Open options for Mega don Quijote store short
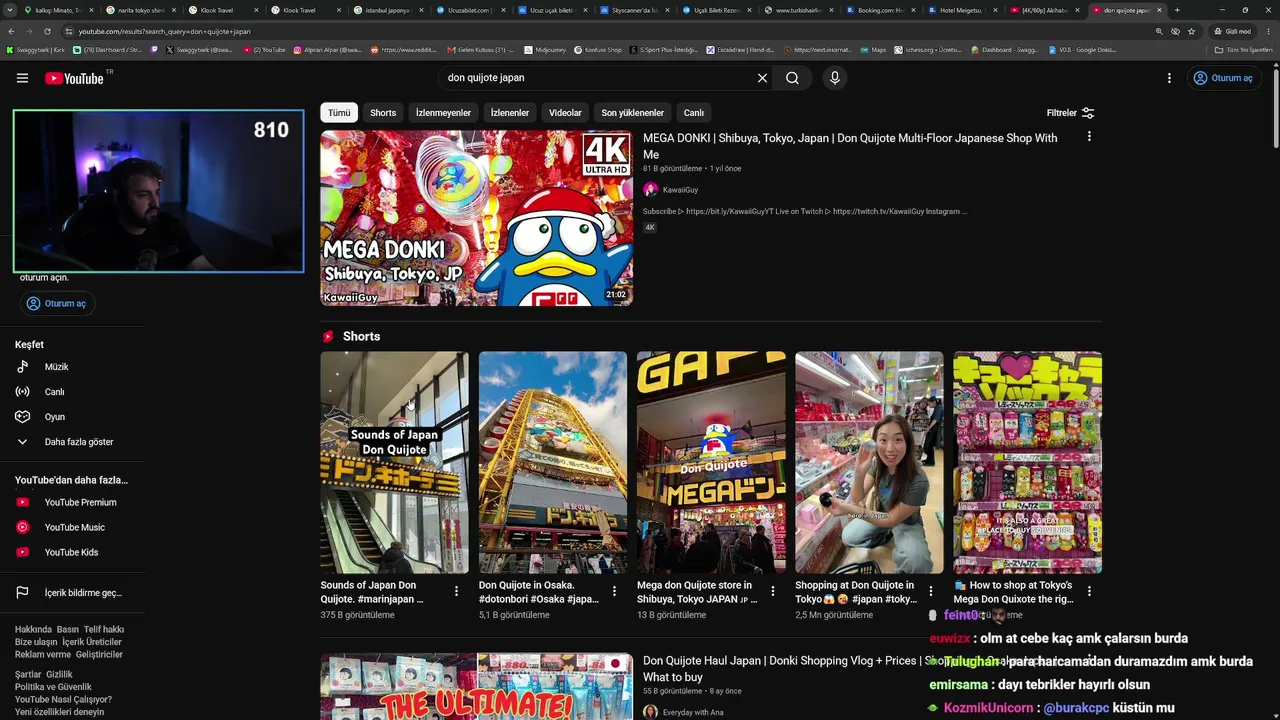The image size is (1280, 720). pyautogui.click(x=773, y=591)
